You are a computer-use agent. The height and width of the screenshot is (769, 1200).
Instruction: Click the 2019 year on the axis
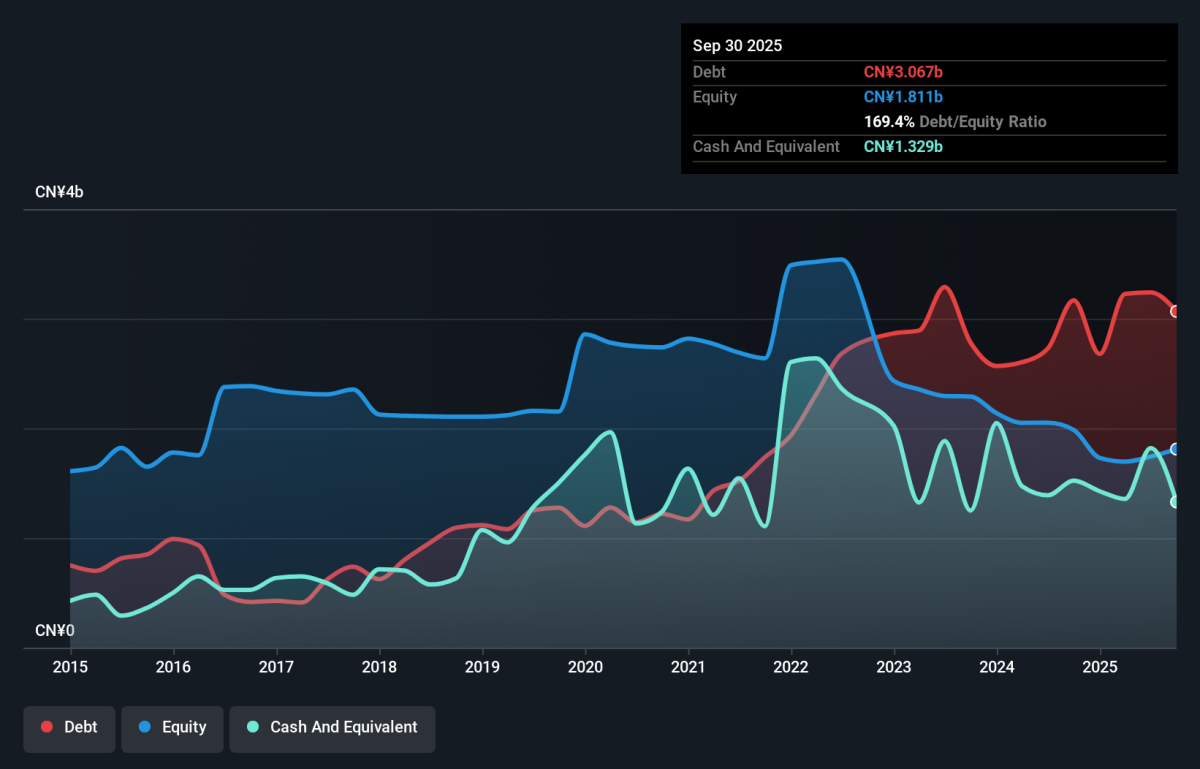(x=482, y=667)
